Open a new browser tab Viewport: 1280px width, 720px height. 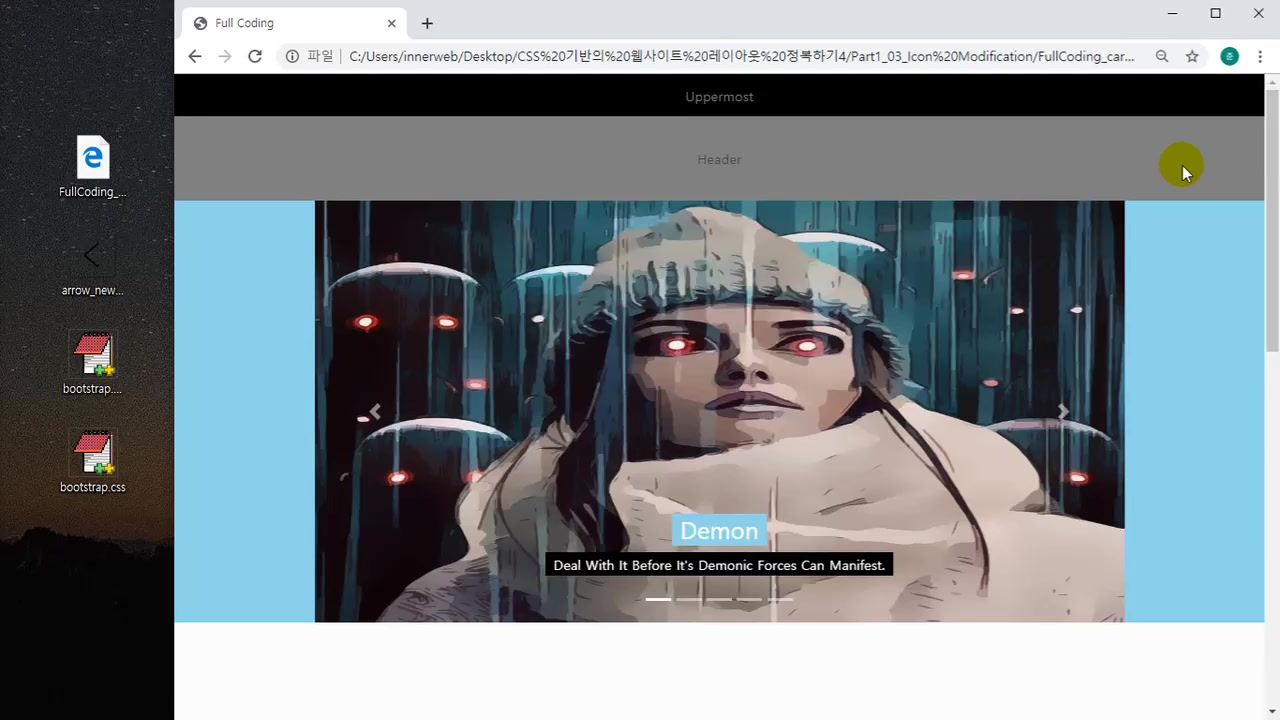(427, 23)
